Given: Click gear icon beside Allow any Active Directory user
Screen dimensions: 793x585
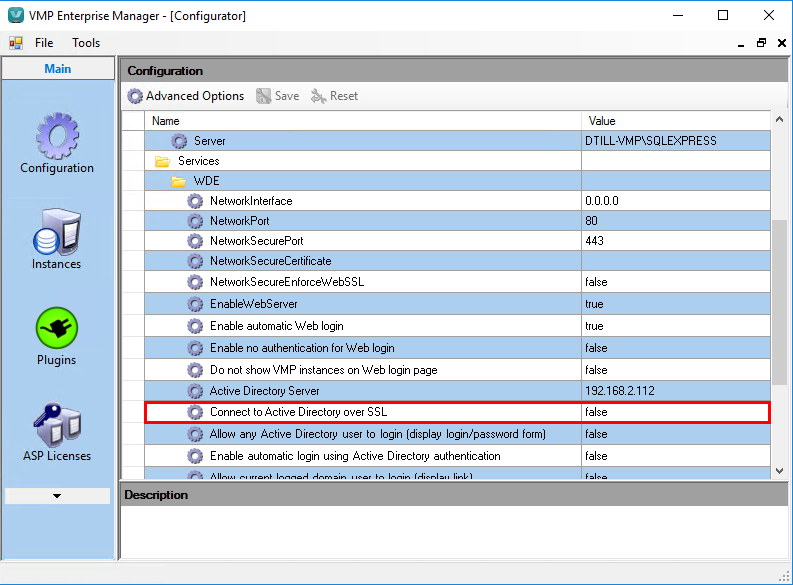Looking at the screenshot, I should 195,434.
